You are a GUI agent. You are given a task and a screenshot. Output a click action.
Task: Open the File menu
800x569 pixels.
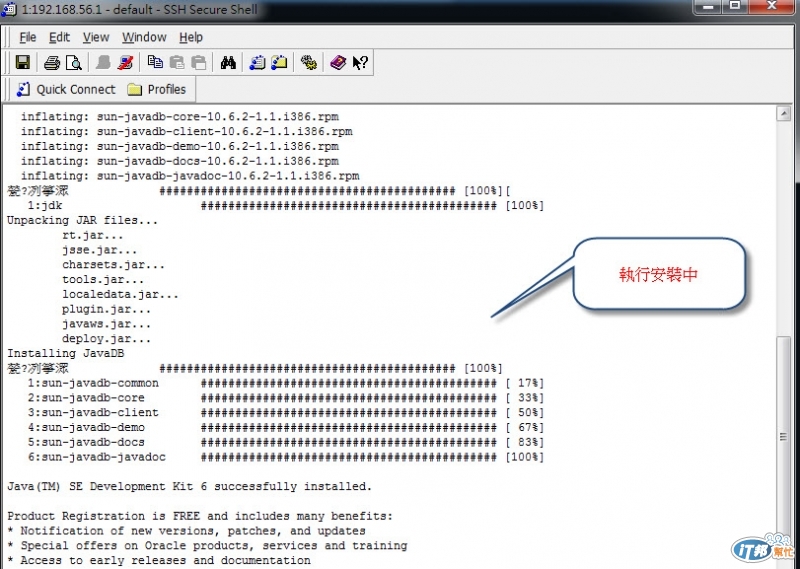point(28,37)
